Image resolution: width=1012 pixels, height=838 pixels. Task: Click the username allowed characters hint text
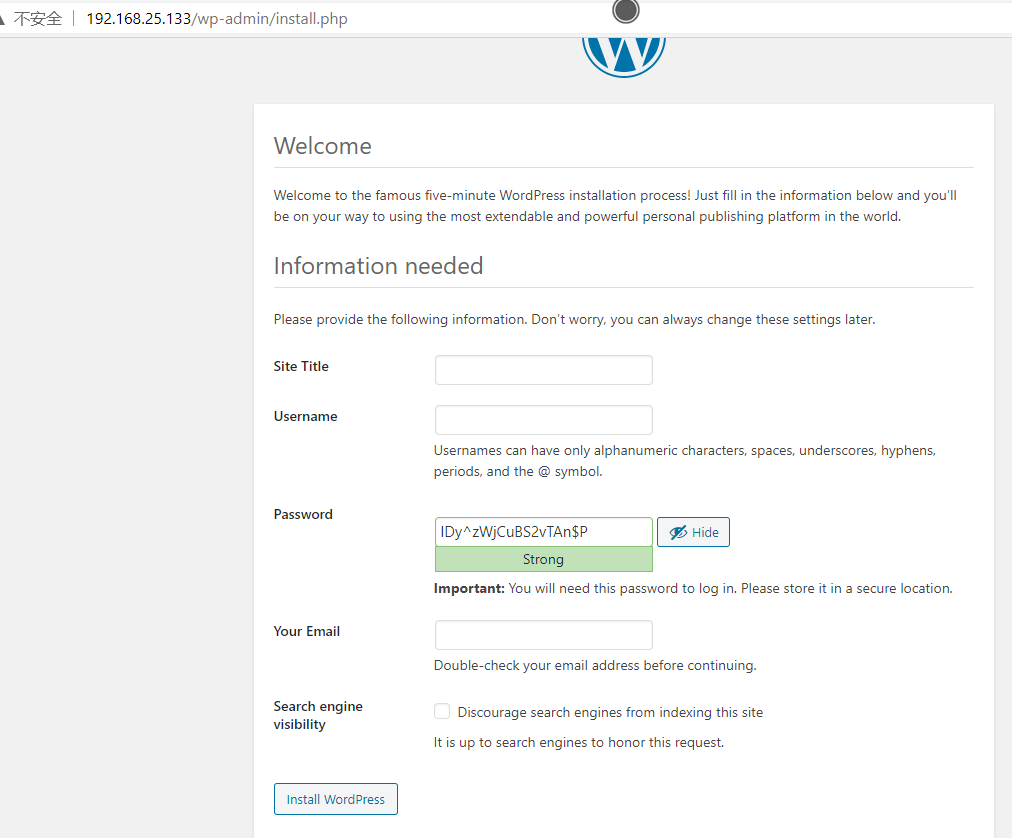point(684,461)
